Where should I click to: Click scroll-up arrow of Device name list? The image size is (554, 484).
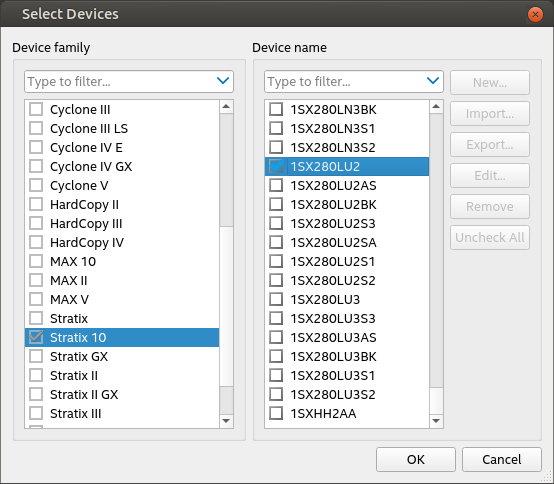pos(436,106)
